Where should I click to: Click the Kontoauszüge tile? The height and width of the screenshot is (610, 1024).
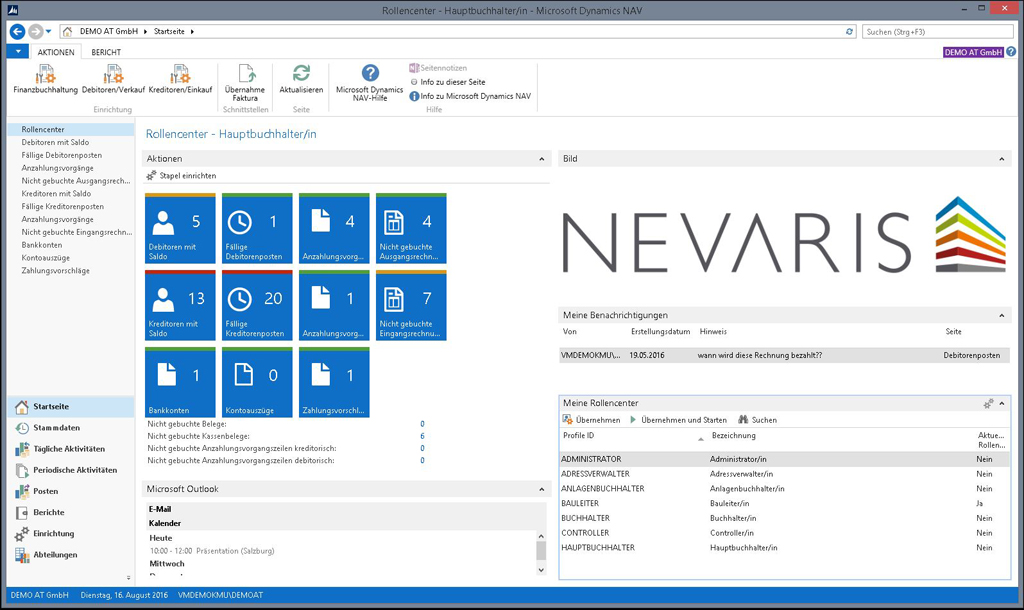pos(258,382)
